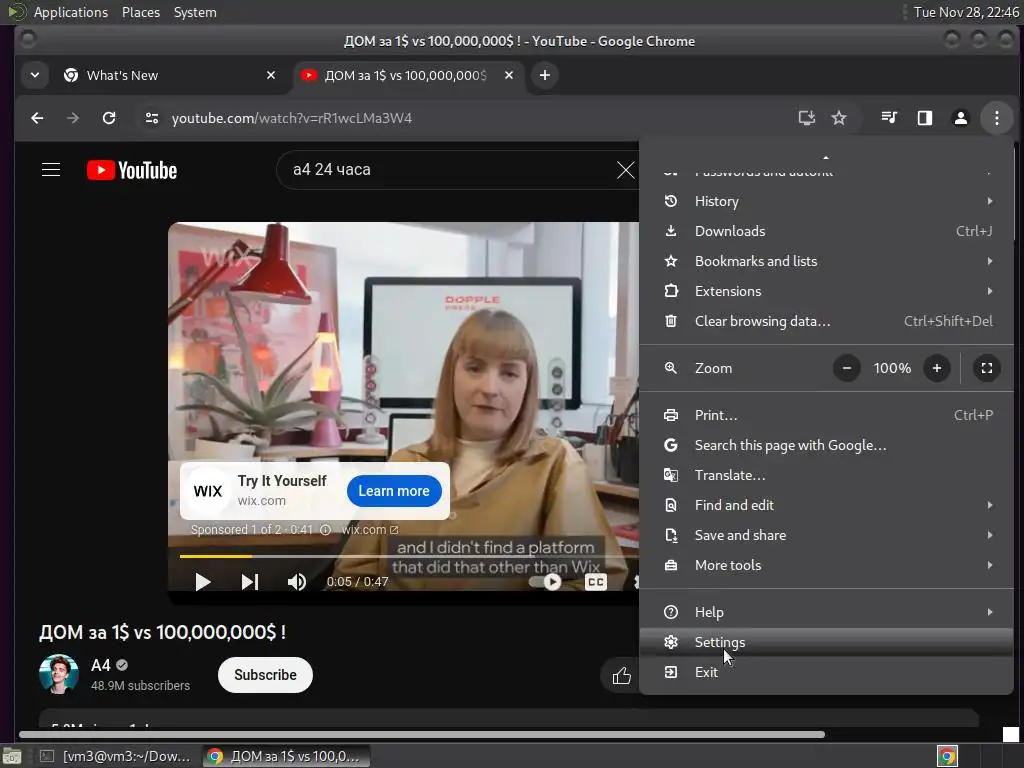Clear the YouTube search text
The width and height of the screenshot is (1024, 768).
coord(625,170)
